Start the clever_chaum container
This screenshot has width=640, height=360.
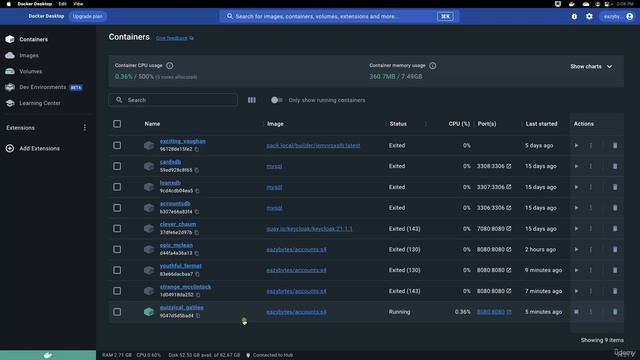pos(576,229)
